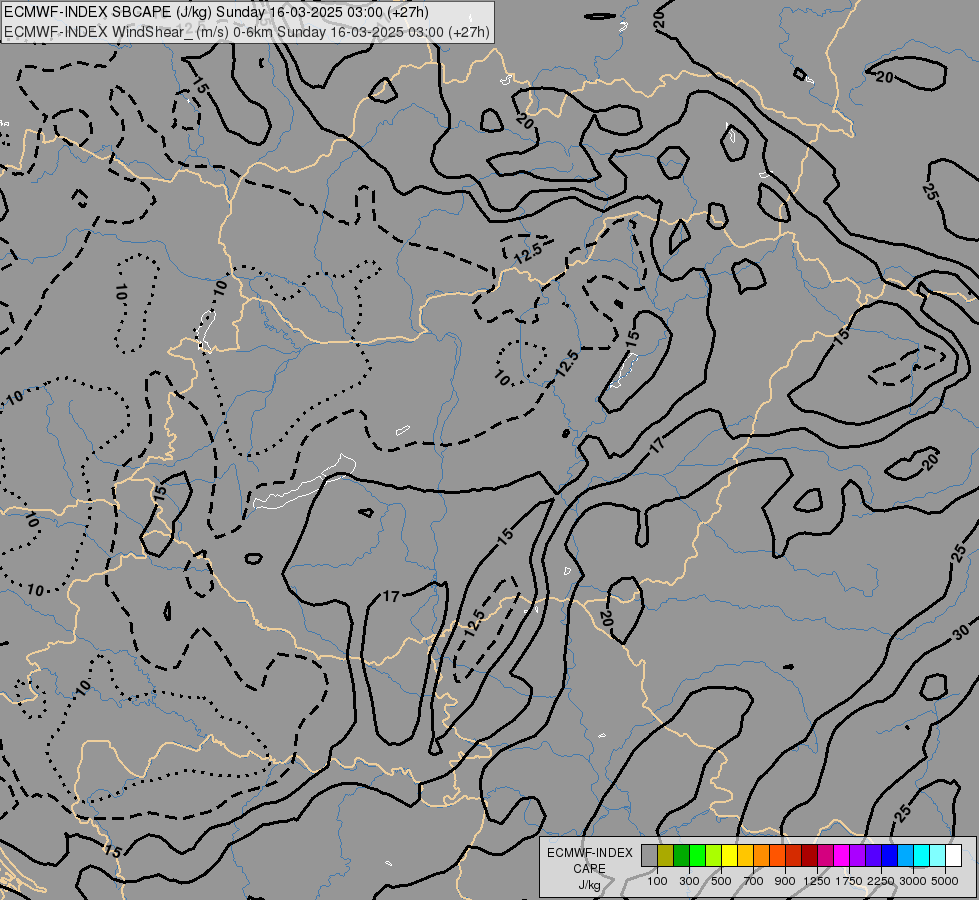Click the yellow swatch in the CAPE legend
The height and width of the screenshot is (900, 979).
pyautogui.click(x=730, y=856)
